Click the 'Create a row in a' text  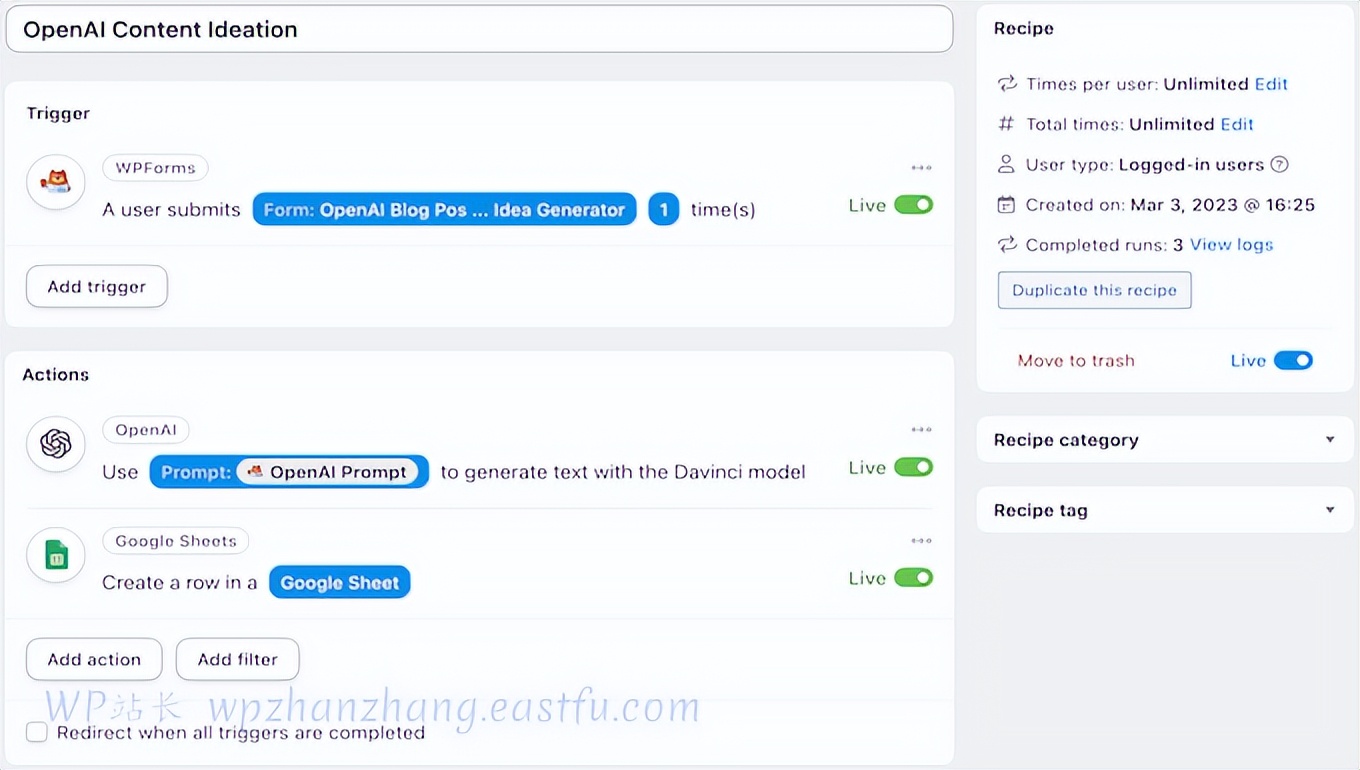click(x=180, y=583)
